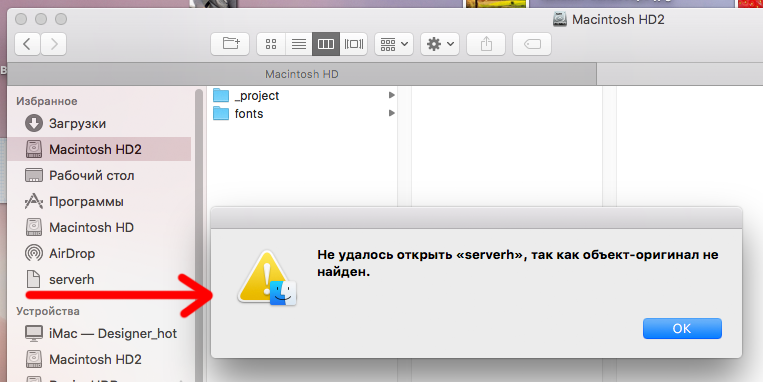763x382 pixels.
Task: Open the item arrangement dropdown
Action: pos(394,44)
